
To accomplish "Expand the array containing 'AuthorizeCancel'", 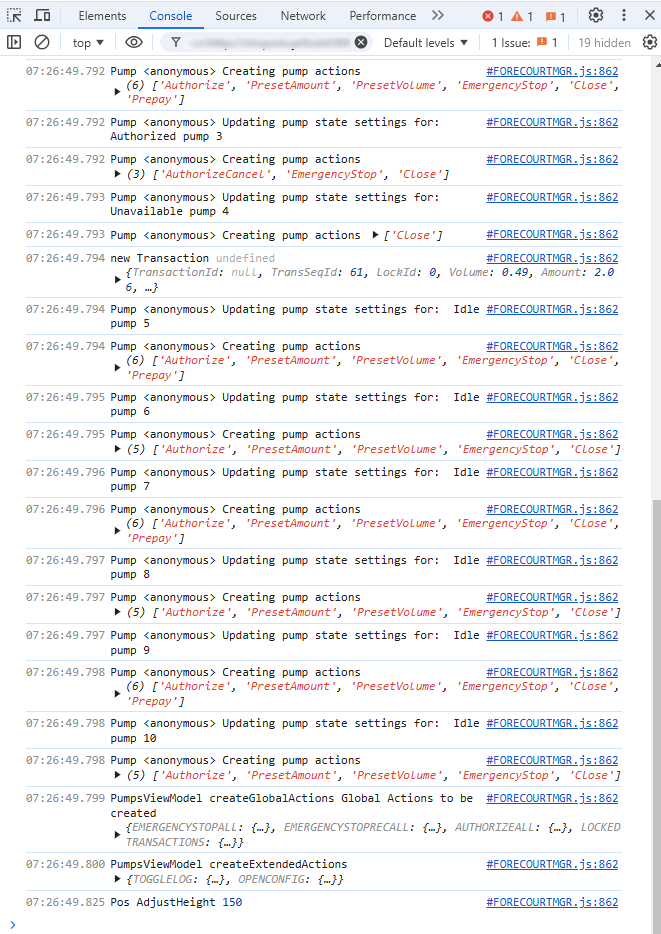I will click(x=117, y=175).
